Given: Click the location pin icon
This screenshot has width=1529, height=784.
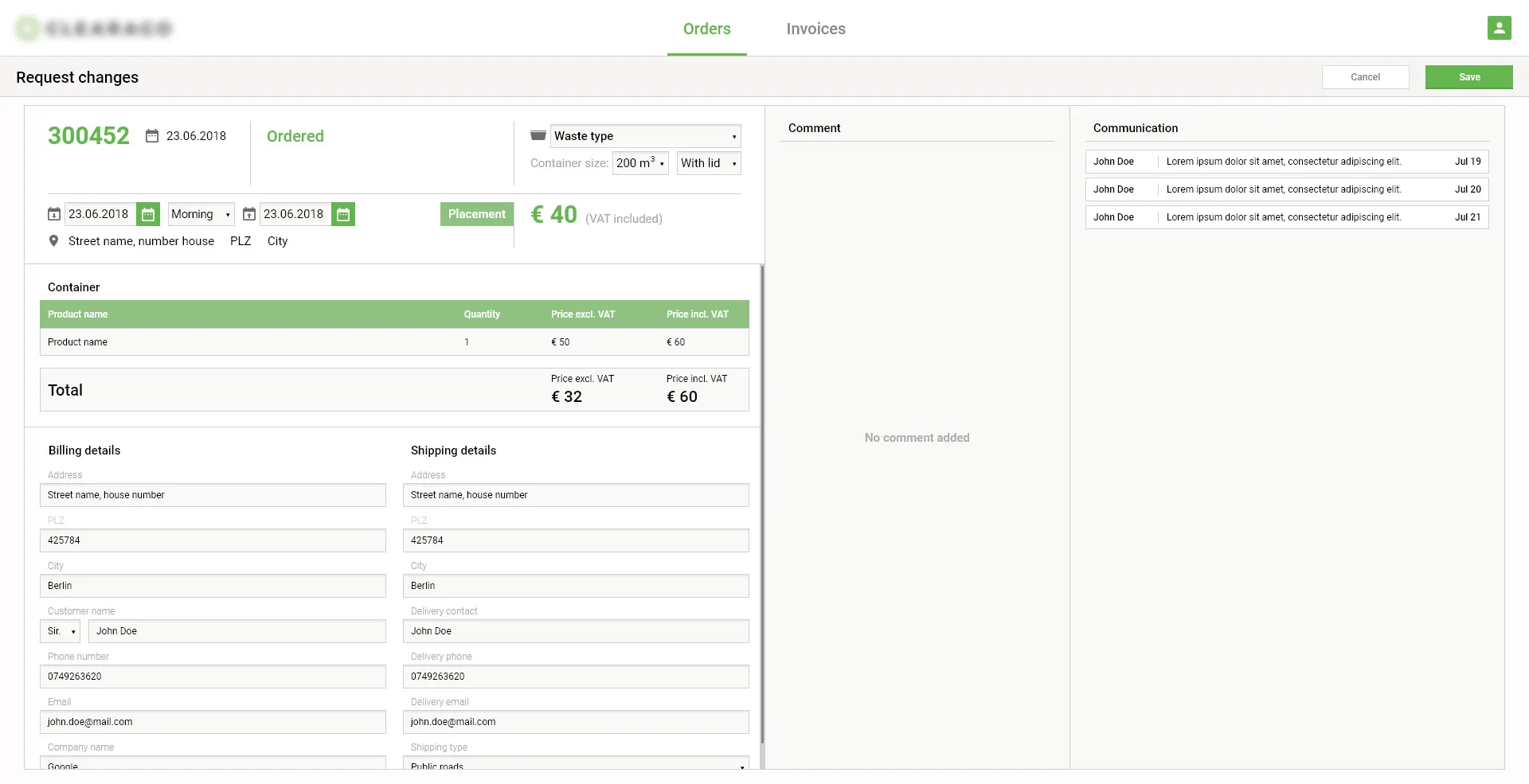Looking at the screenshot, I should point(53,241).
